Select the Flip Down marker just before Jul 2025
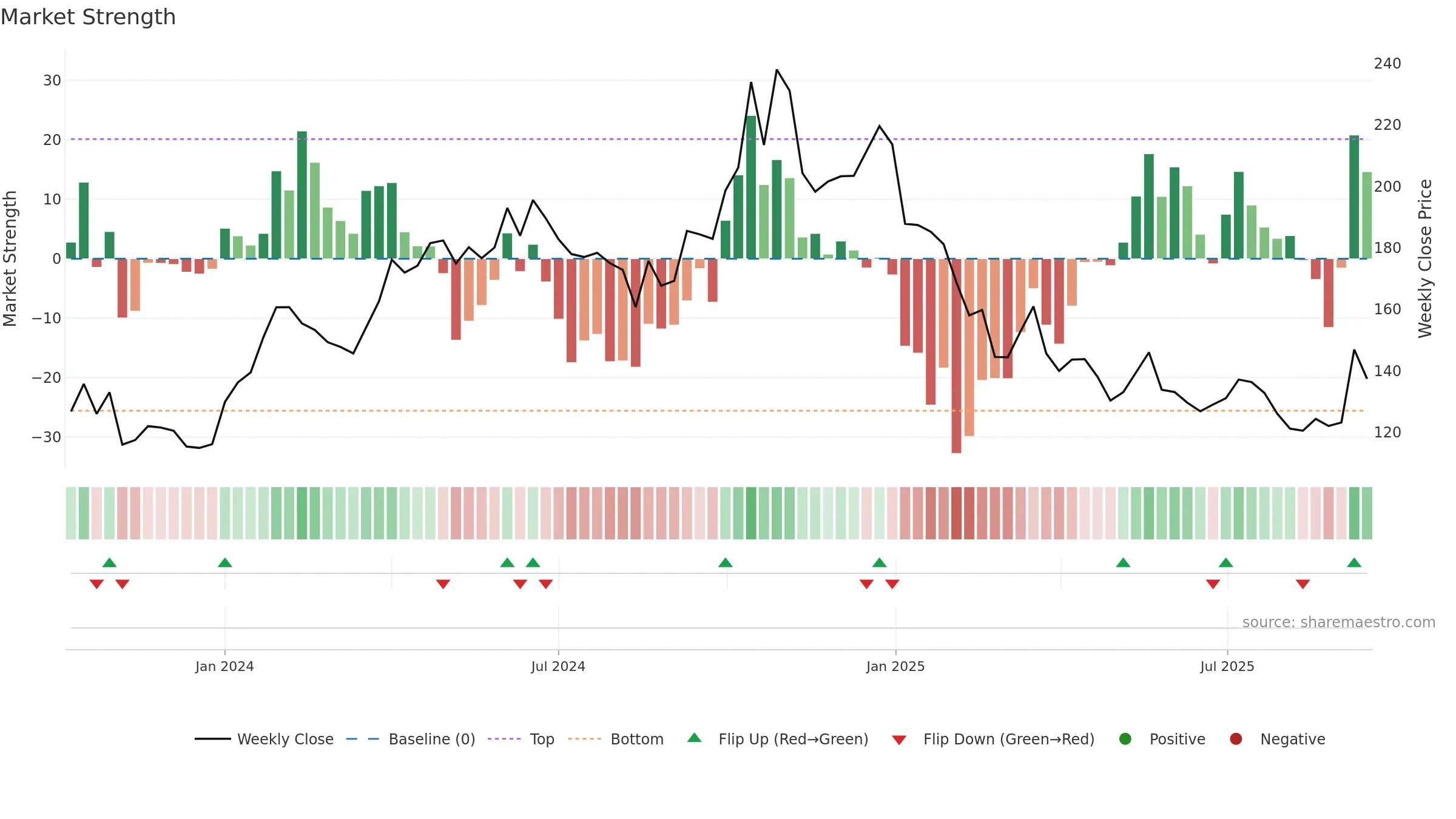Screen dimensions: 1456x819 [x=1213, y=584]
